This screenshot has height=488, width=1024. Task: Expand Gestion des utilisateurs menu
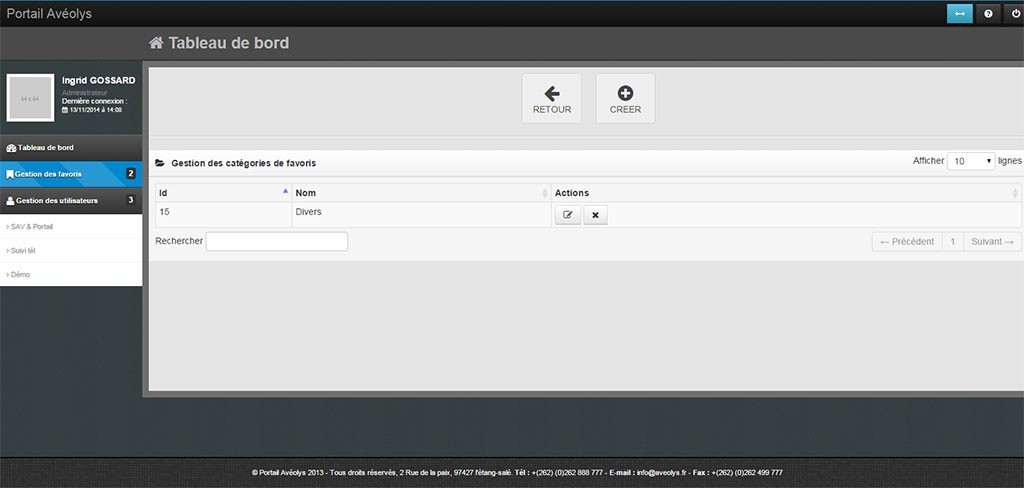(x=57, y=200)
